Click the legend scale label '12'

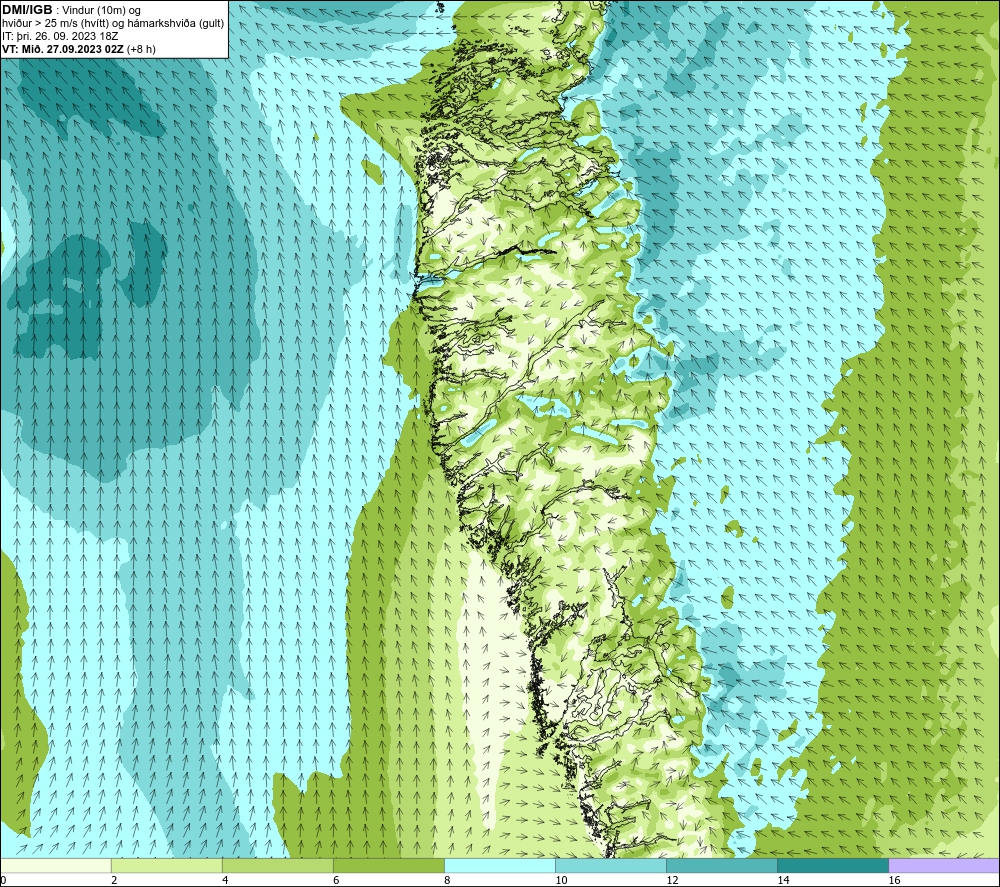[672, 880]
